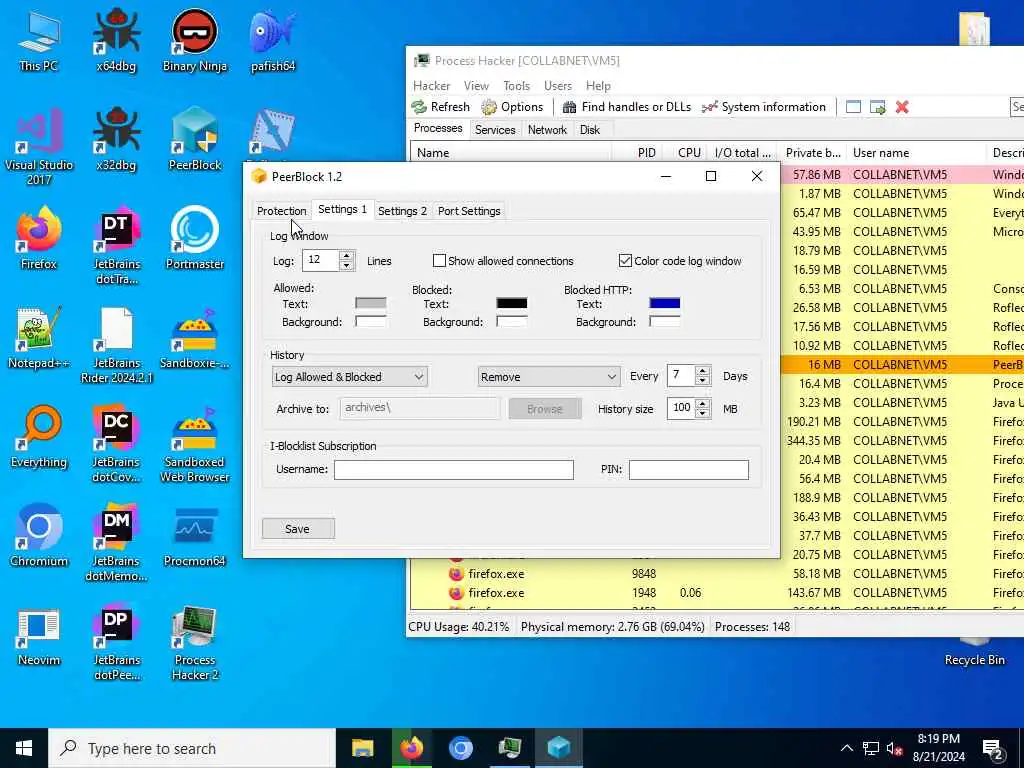Open JetBrains dotCover desktop icon
This screenshot has height=768, width=1024.
click(x=116, y=445)
